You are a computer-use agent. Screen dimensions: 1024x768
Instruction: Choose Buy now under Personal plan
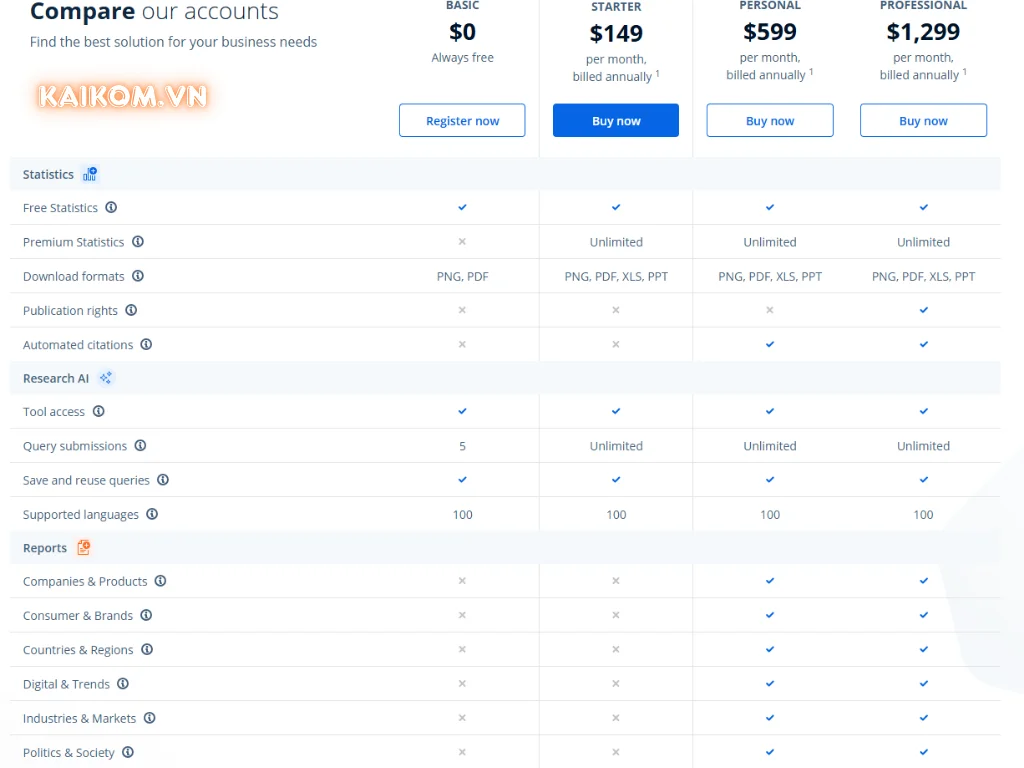[x=769, y=121]
